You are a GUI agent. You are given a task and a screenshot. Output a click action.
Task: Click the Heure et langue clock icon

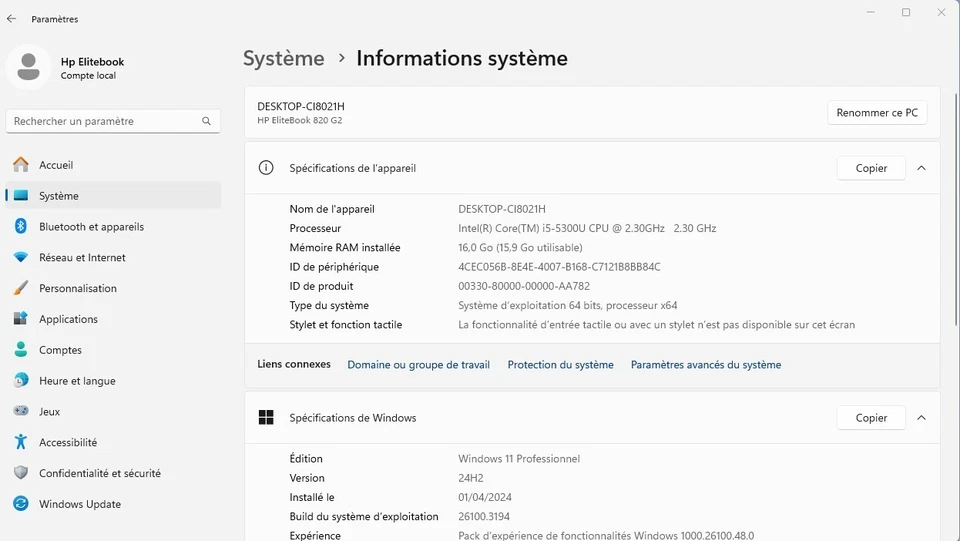[x=21, y=380]
